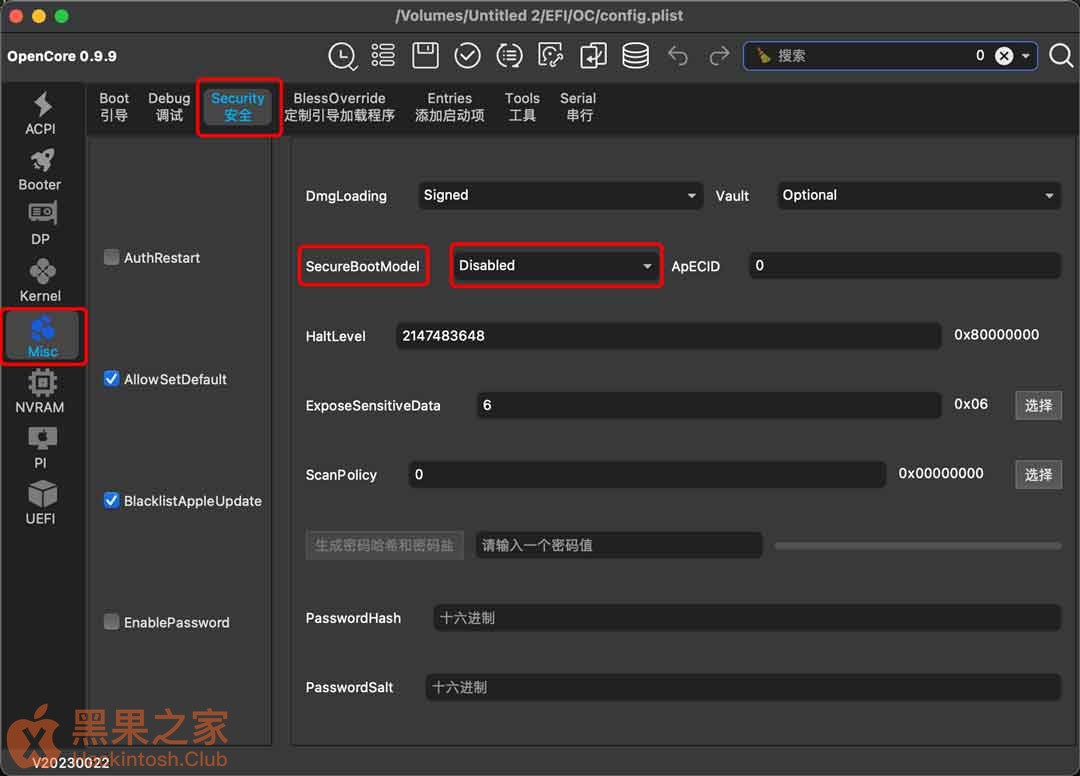Switch to the Entries tab
Image resolution: width=1080 pixels, height=776 pixels.
450,107
